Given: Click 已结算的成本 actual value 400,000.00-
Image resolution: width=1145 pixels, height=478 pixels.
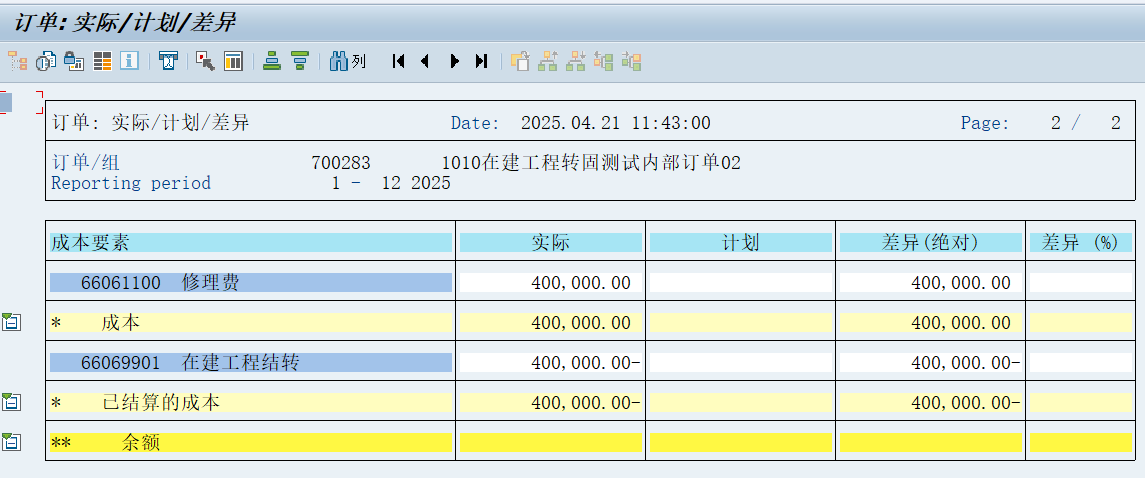Looking at the screenshot, I should [x=551, y=402].
